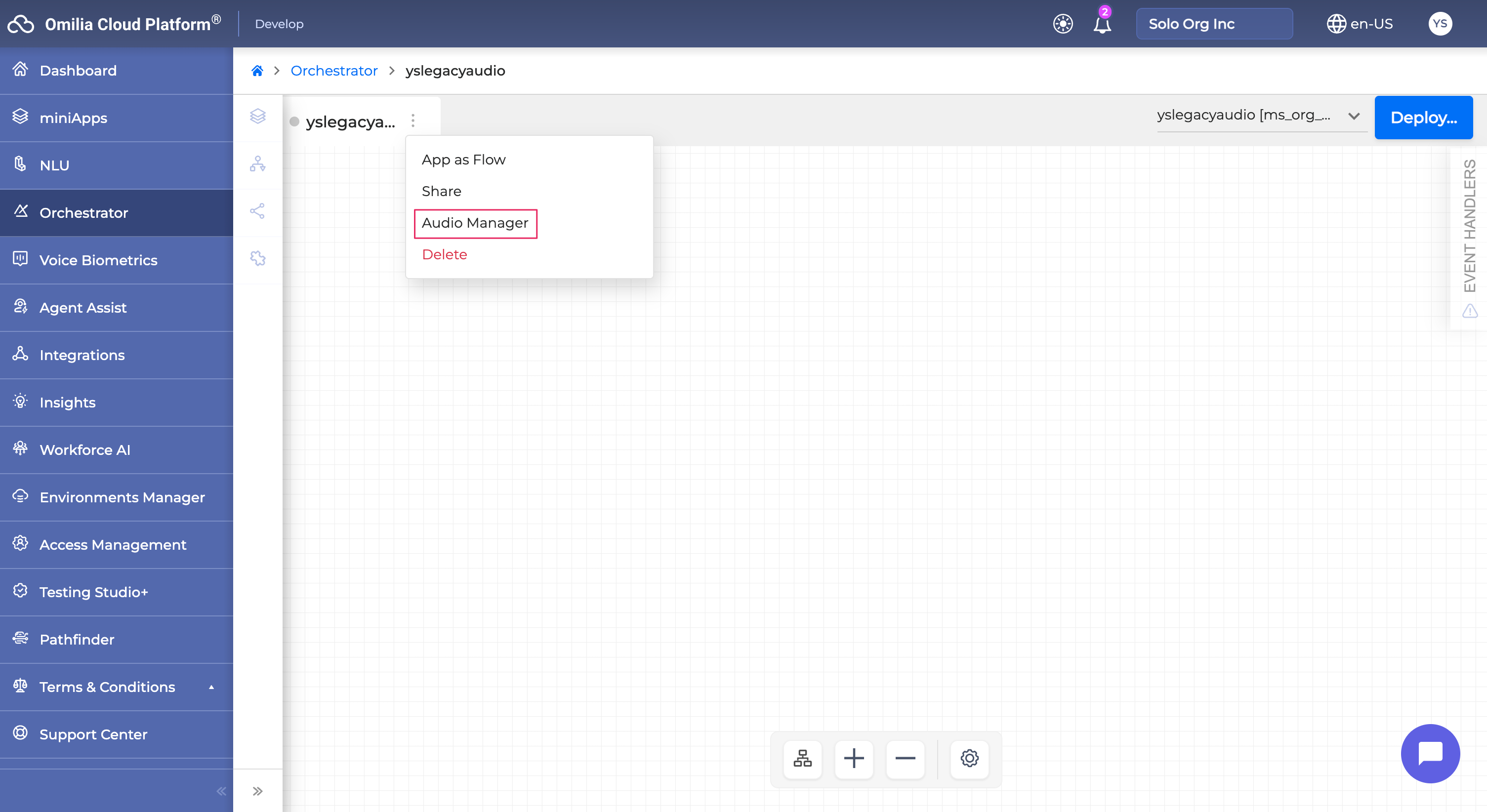Expand Terms & Conditions submenu arrow
1487x812 pixels.
coord(211,687)
